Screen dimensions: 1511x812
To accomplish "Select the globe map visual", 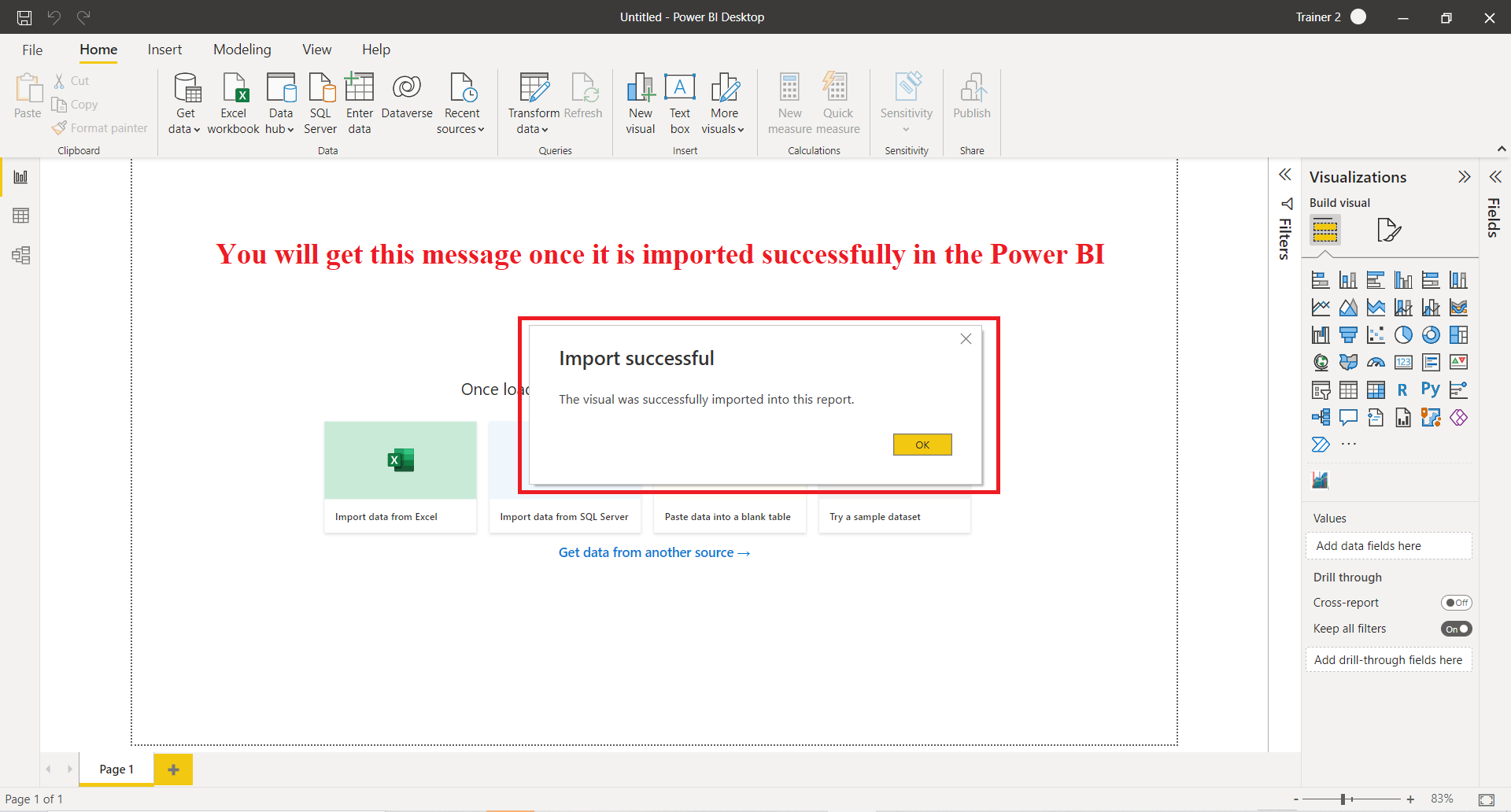I will (x=1321, y=363).
